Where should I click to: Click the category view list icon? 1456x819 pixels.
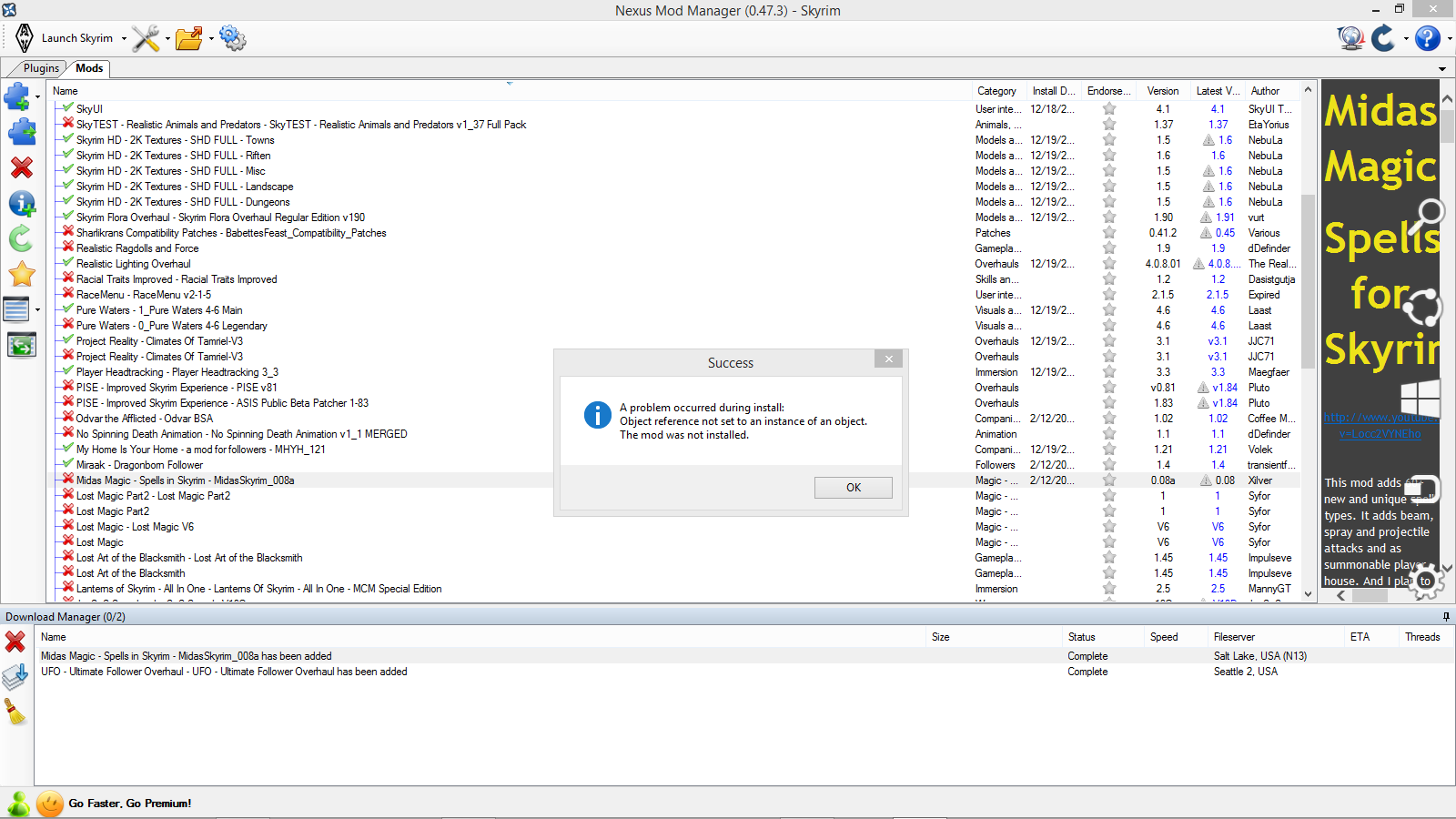[x=16, y=309]
